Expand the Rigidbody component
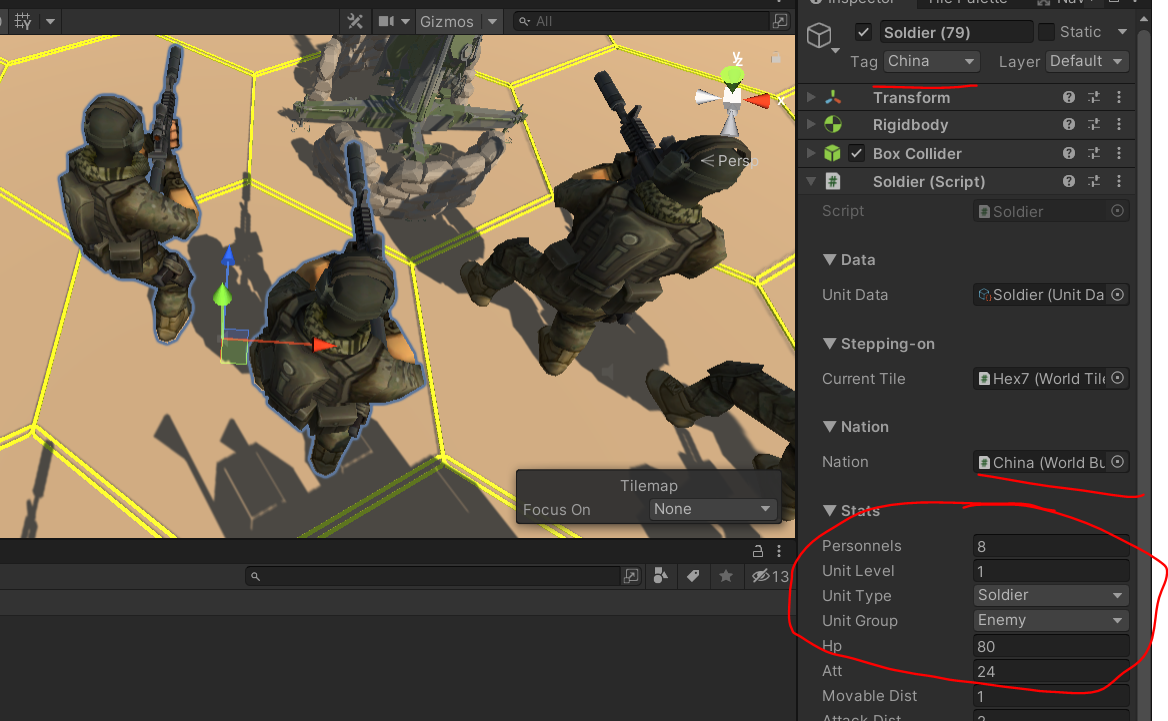 (811, 124)
